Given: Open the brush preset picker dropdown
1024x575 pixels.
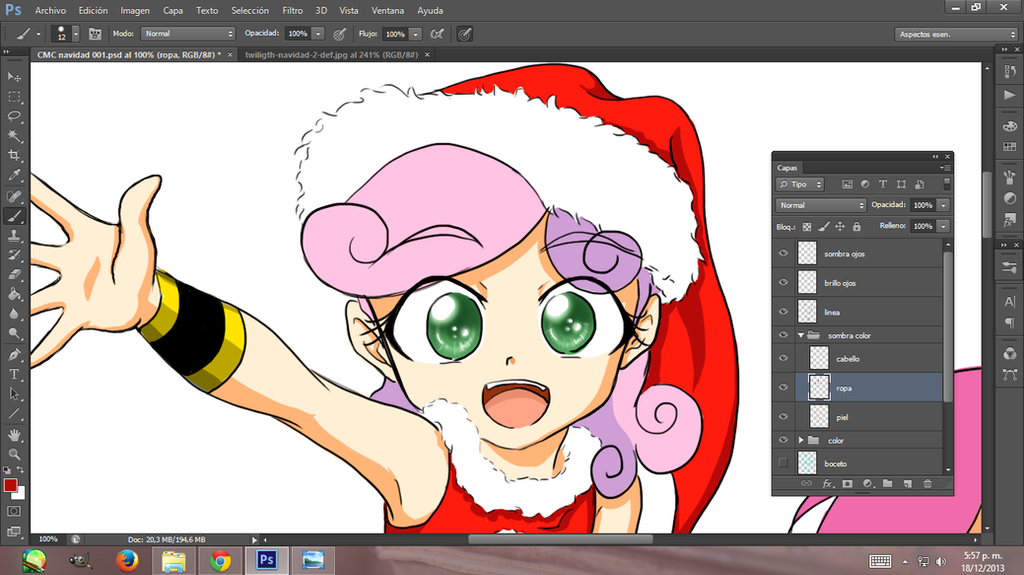Looking at the screenshot, I should (76, 34).
